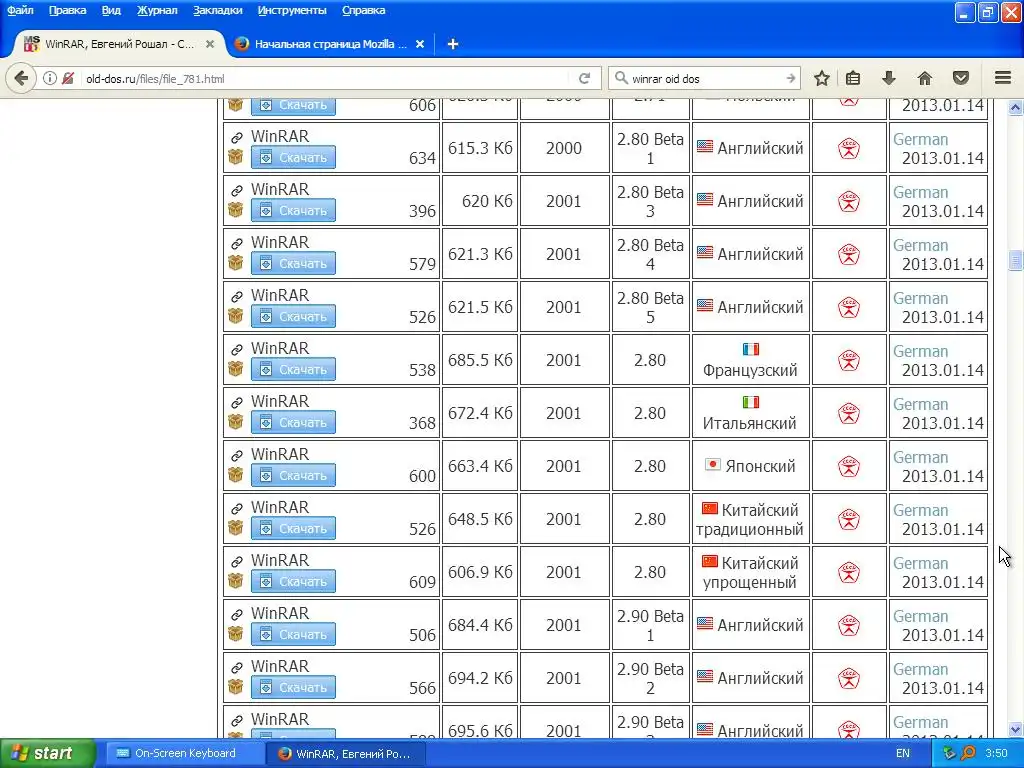This screenshot has height=768, width=1024.
Task: Click year 2000 cell
Action: tap(564, 148)
